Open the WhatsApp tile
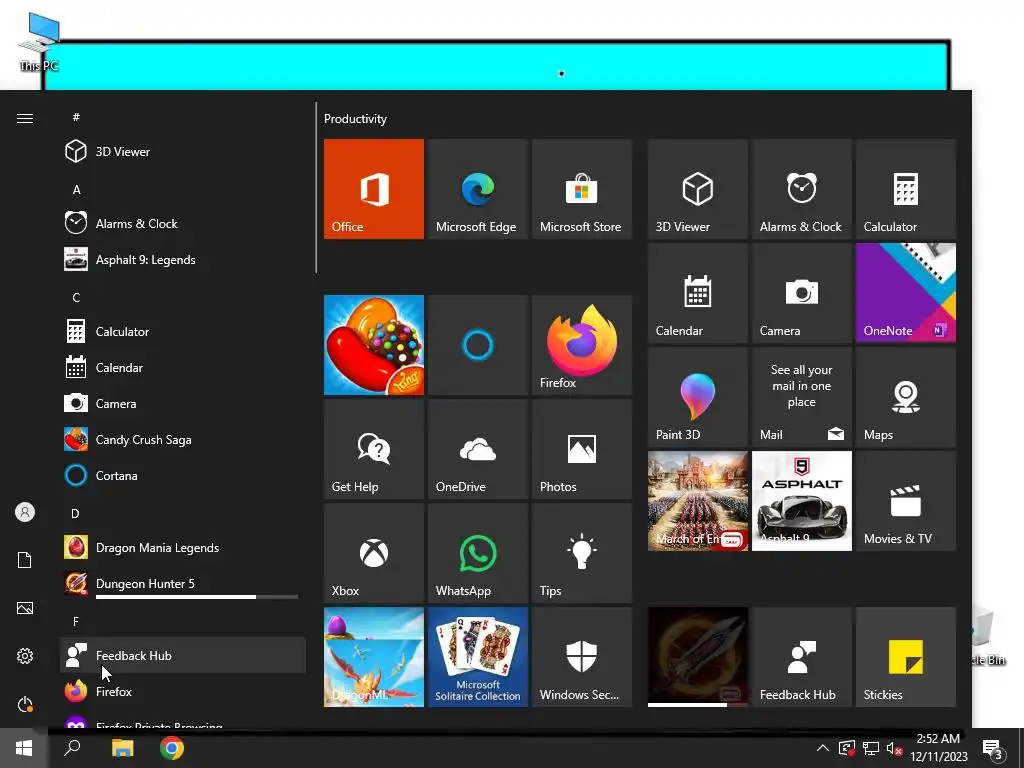The width and height of the screenshot is (1024, 768). click(x=477, y=552)
